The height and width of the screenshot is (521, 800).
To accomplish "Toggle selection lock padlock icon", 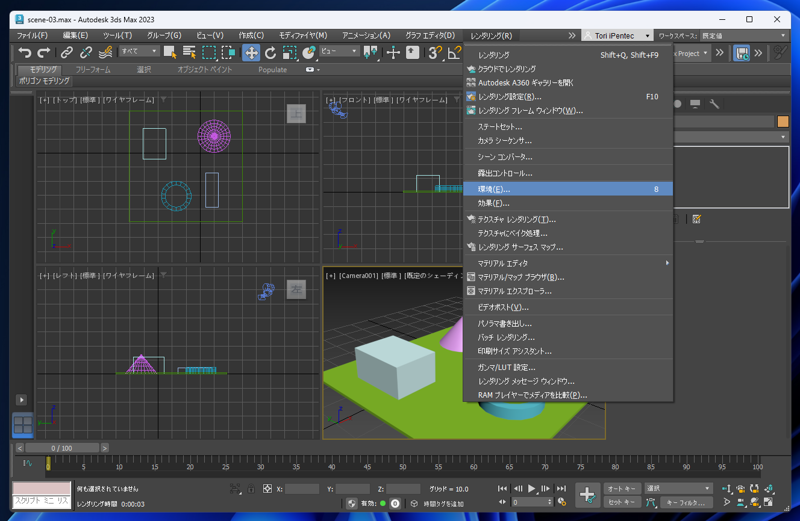I will pos(251,489).
